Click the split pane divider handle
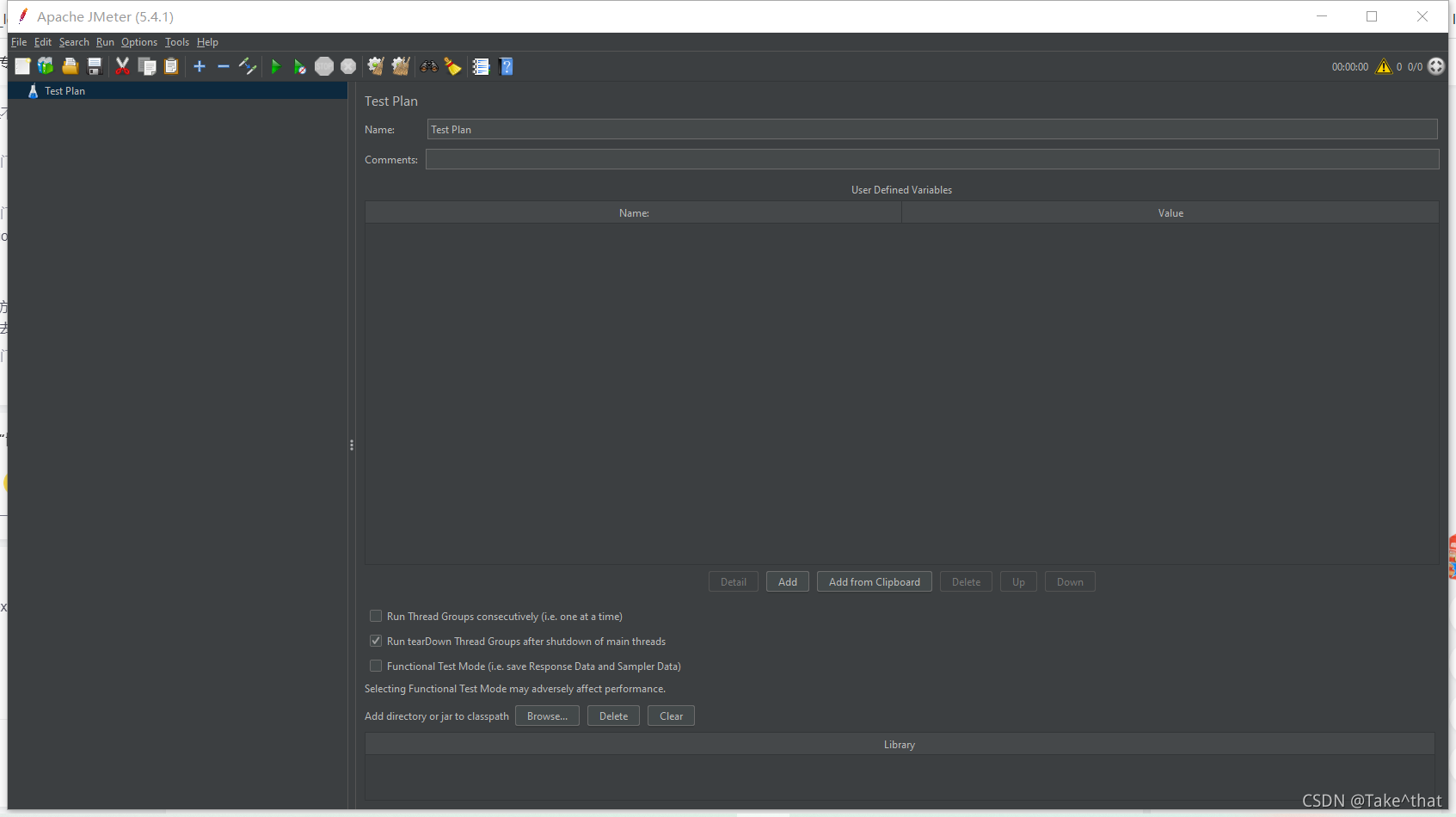 point(352,445)
